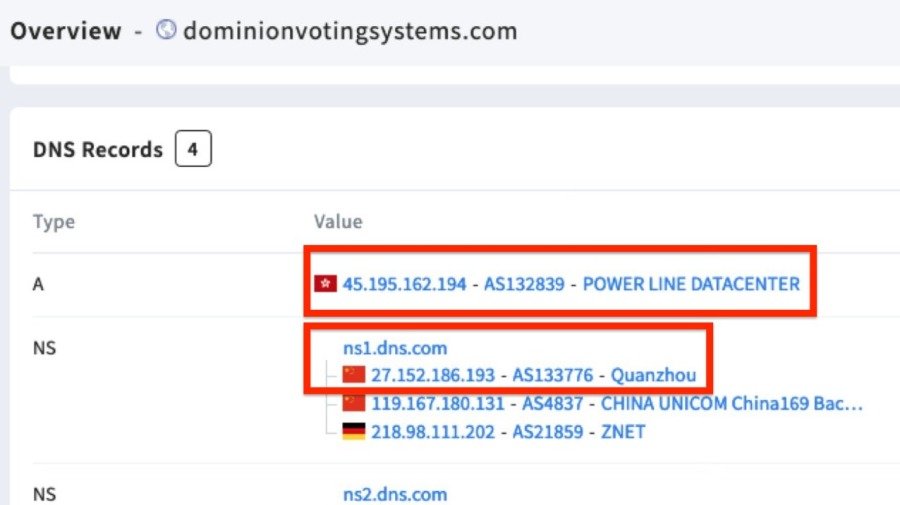Click the Value column header
The width and height of the screenshot is (900, 505).
[338, 222]
